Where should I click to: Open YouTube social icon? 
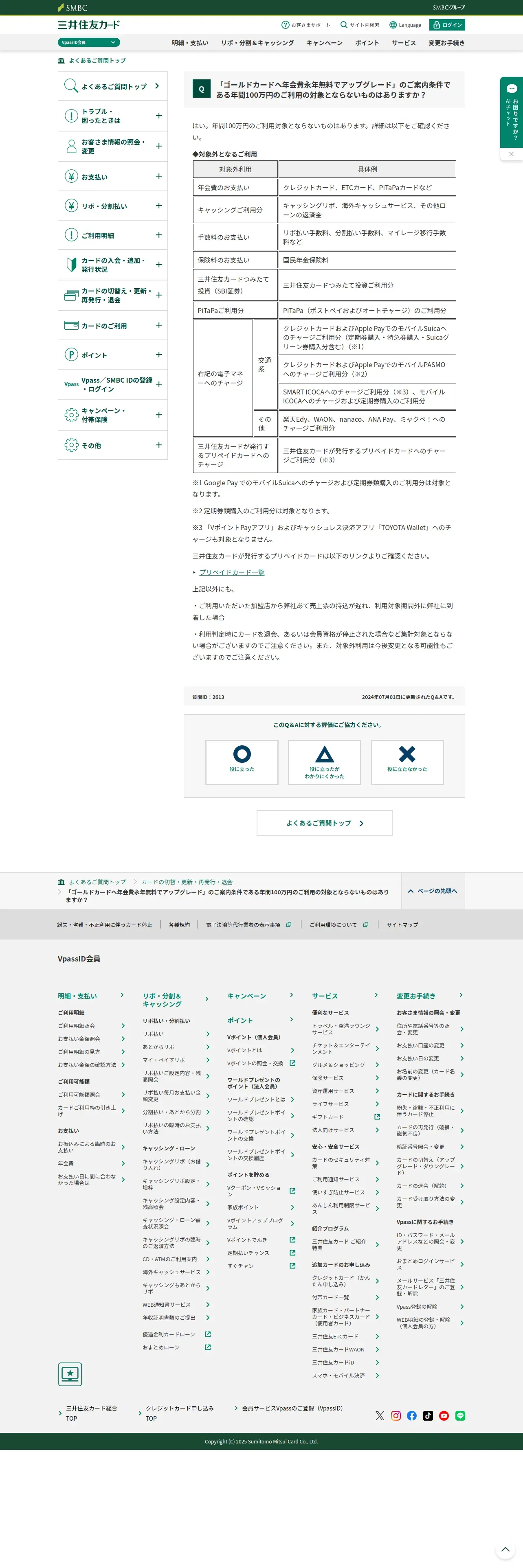click(444, 1416)
